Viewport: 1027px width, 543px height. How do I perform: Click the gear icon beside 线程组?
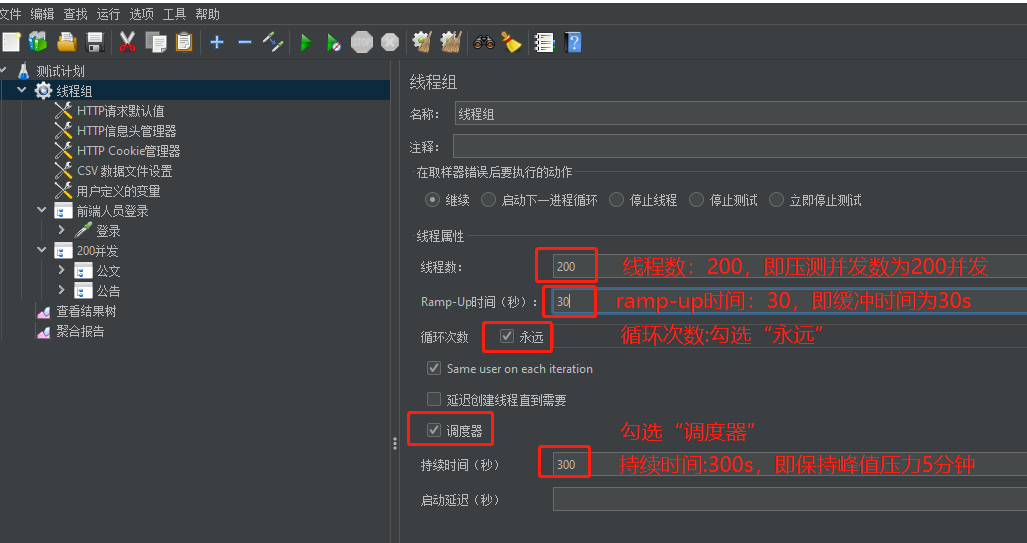pos(43,90)
